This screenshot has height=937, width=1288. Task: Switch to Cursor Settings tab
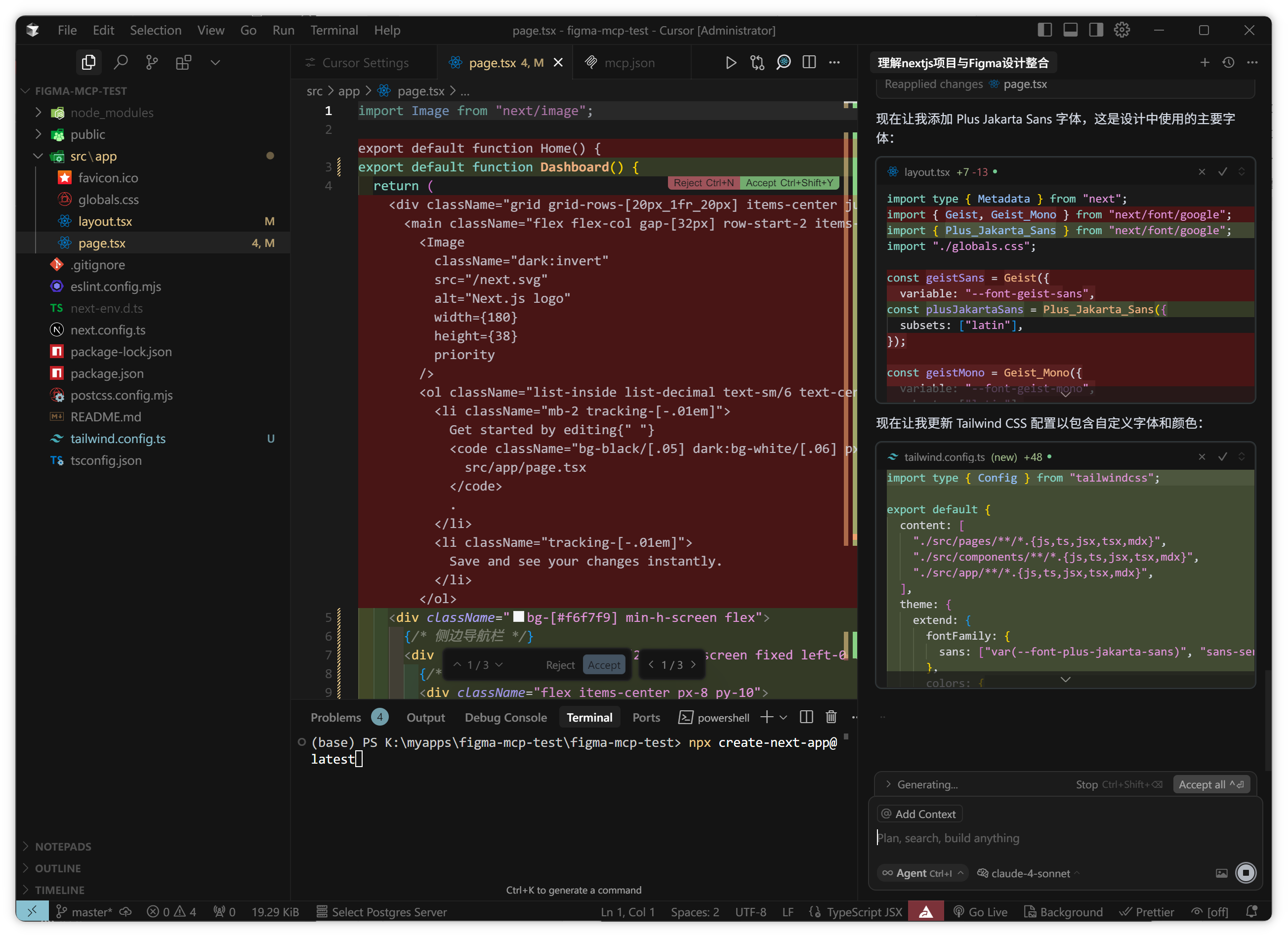tap(365, 62)
